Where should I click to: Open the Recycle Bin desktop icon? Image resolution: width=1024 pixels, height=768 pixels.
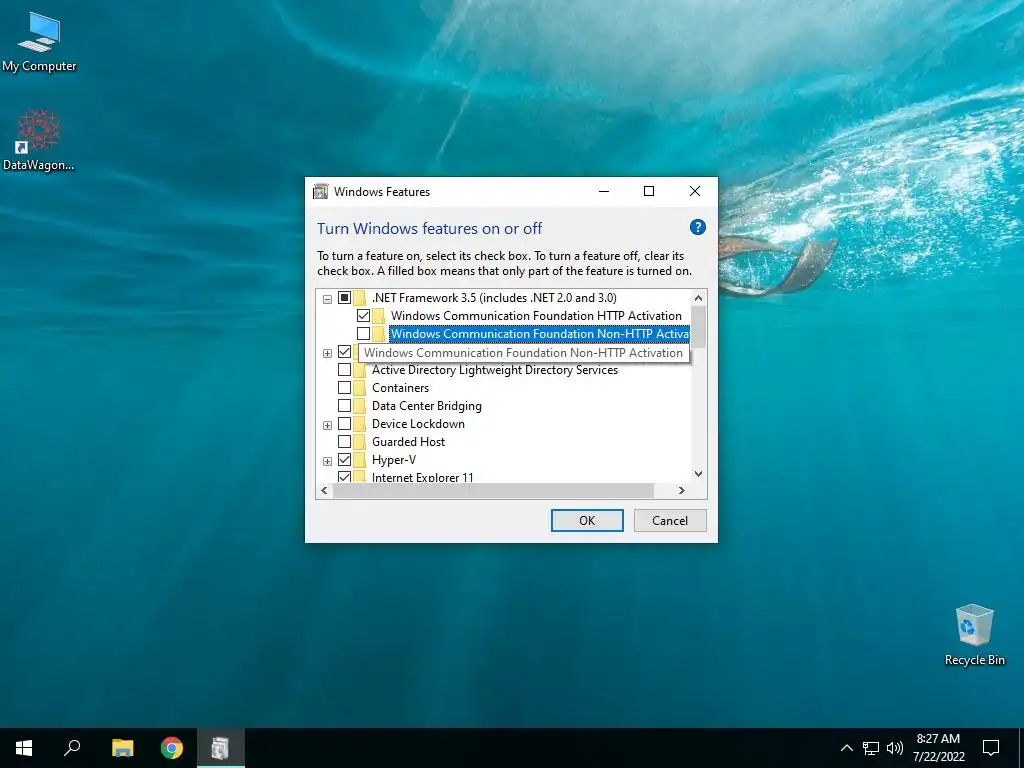click(974, 635)
